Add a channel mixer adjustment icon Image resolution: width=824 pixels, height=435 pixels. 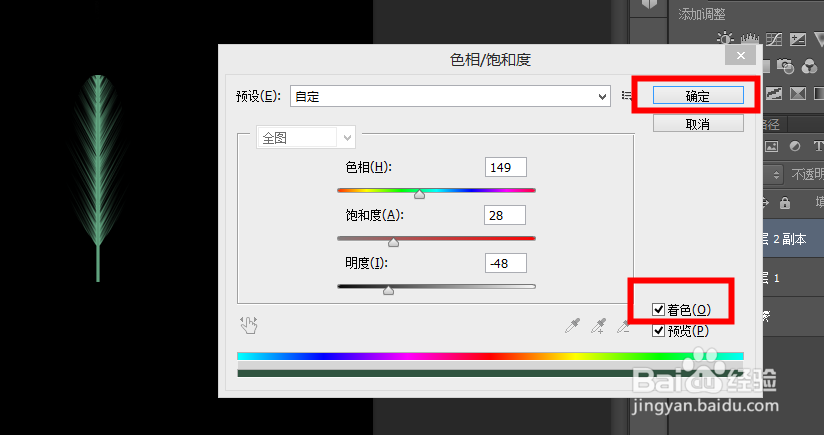[809, 66]
